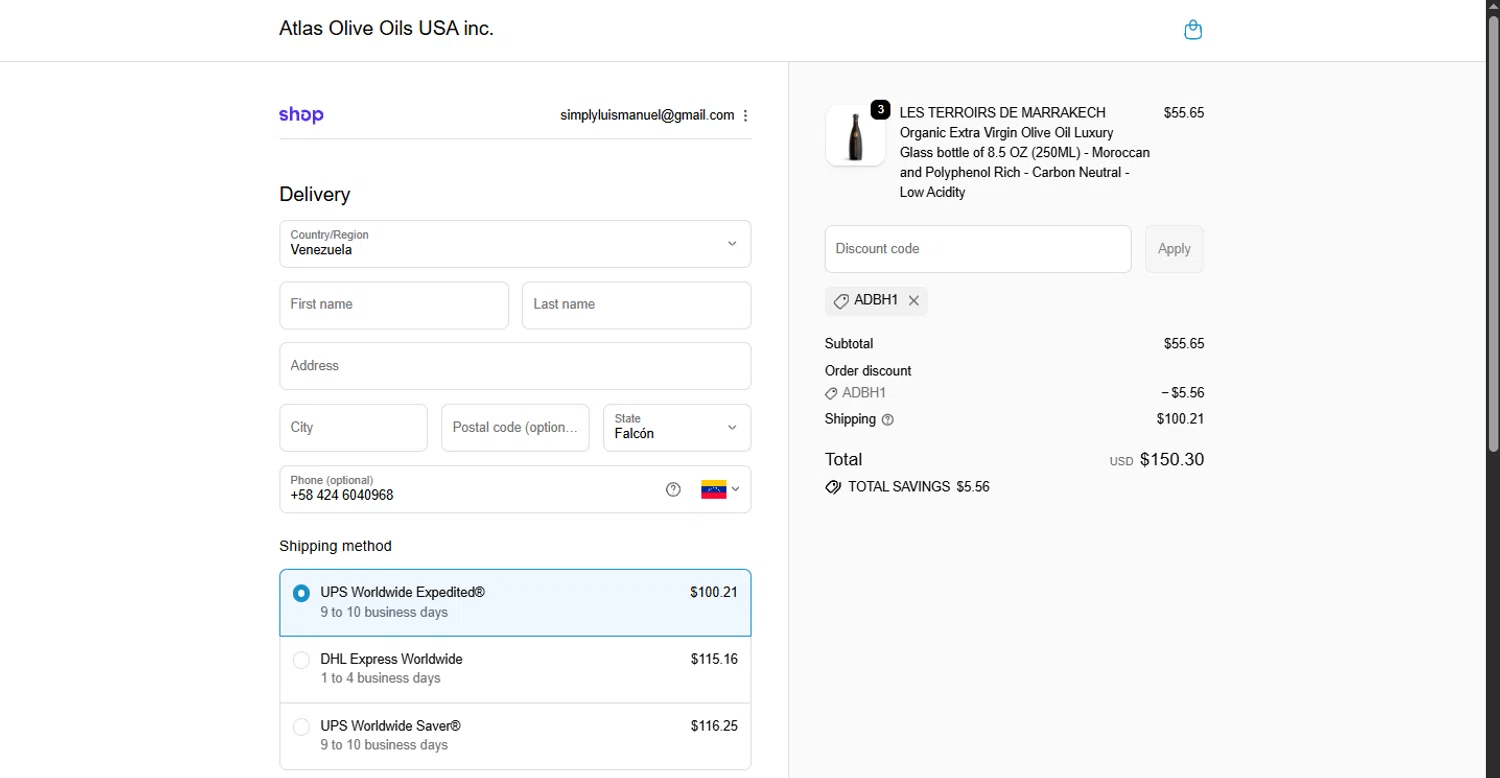Click the quantity badge showing 3
1500x778 pixels.
880,110
